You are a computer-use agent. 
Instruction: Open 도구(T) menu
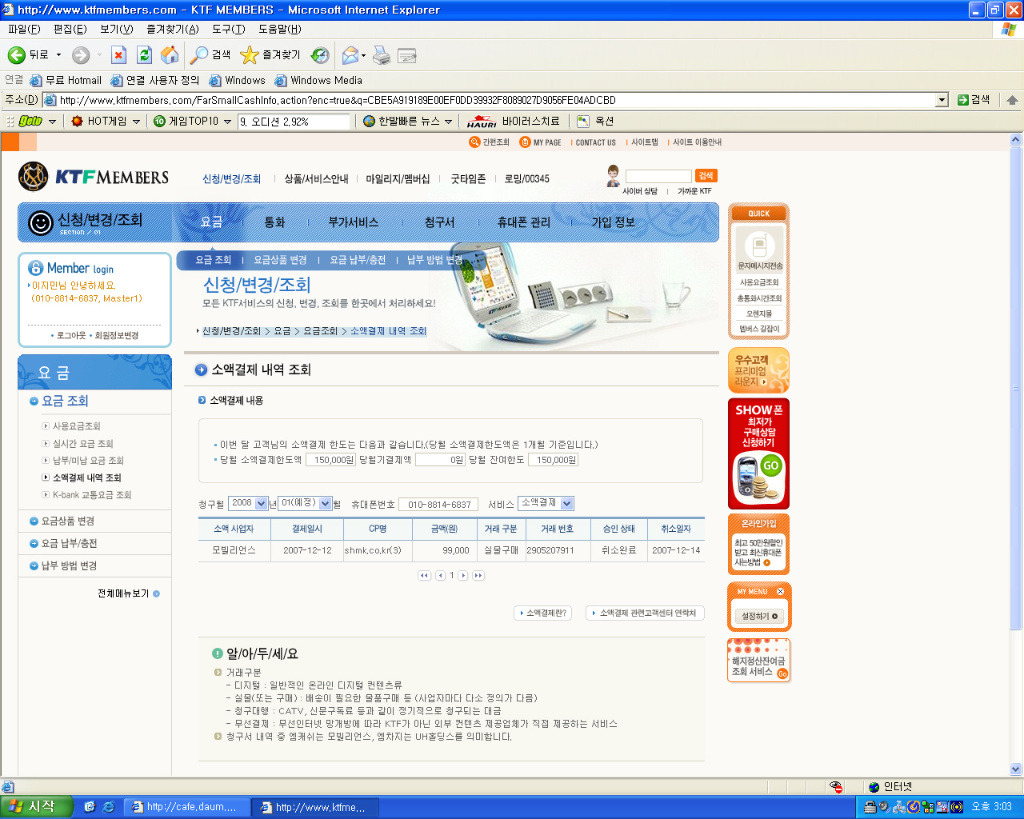pos(229,29)
